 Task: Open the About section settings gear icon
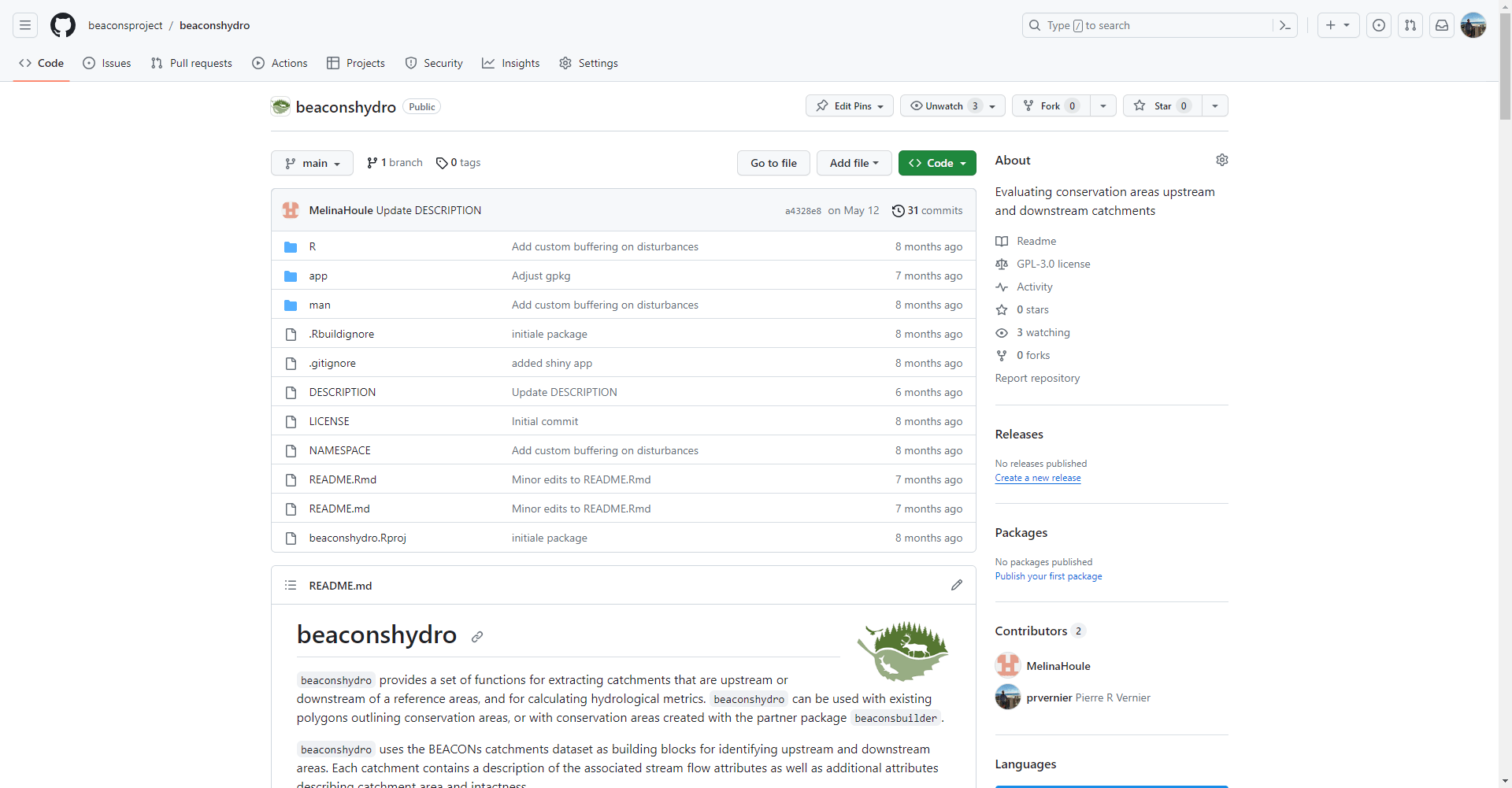(x=1222, y=160)
